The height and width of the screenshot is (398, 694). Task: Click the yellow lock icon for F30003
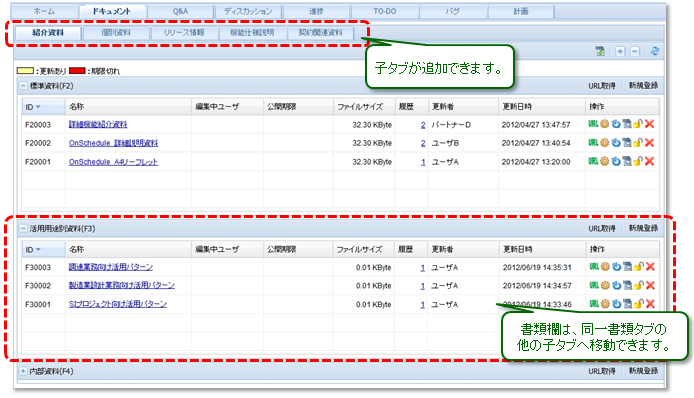(638, 267)
